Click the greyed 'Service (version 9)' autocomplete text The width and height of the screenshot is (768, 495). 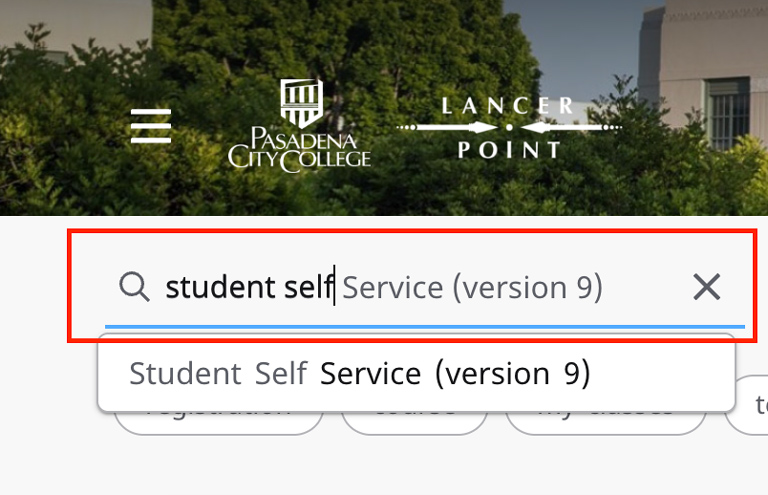(x=472, y=287)
